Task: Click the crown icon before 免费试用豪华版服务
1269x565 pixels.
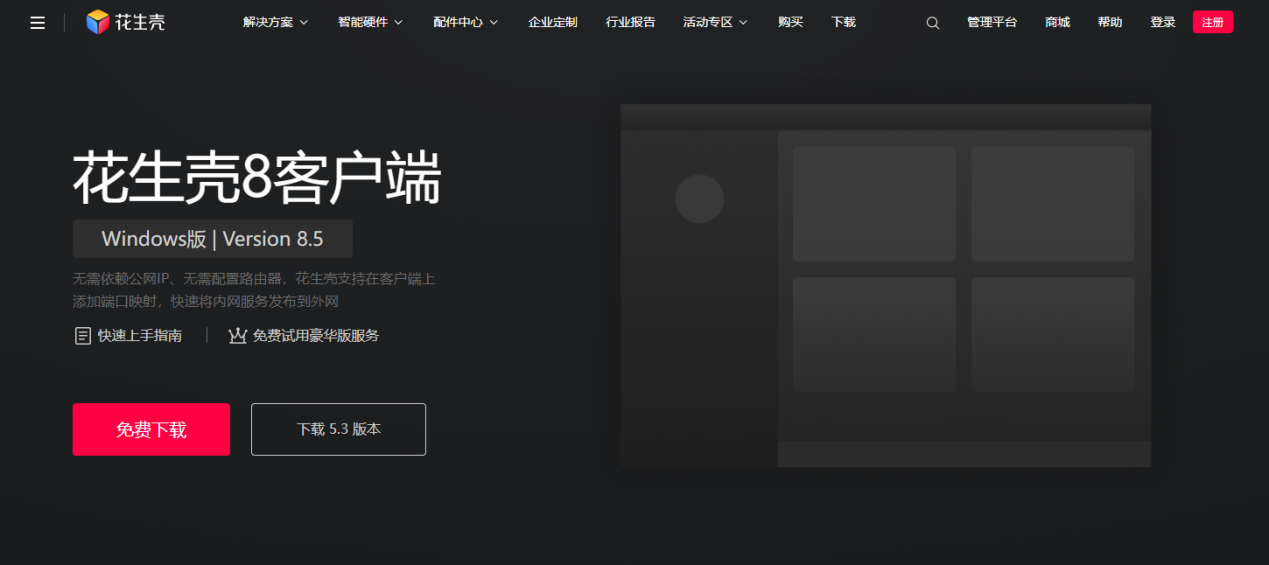Action: pyautogui.click(x=237, y=336)
